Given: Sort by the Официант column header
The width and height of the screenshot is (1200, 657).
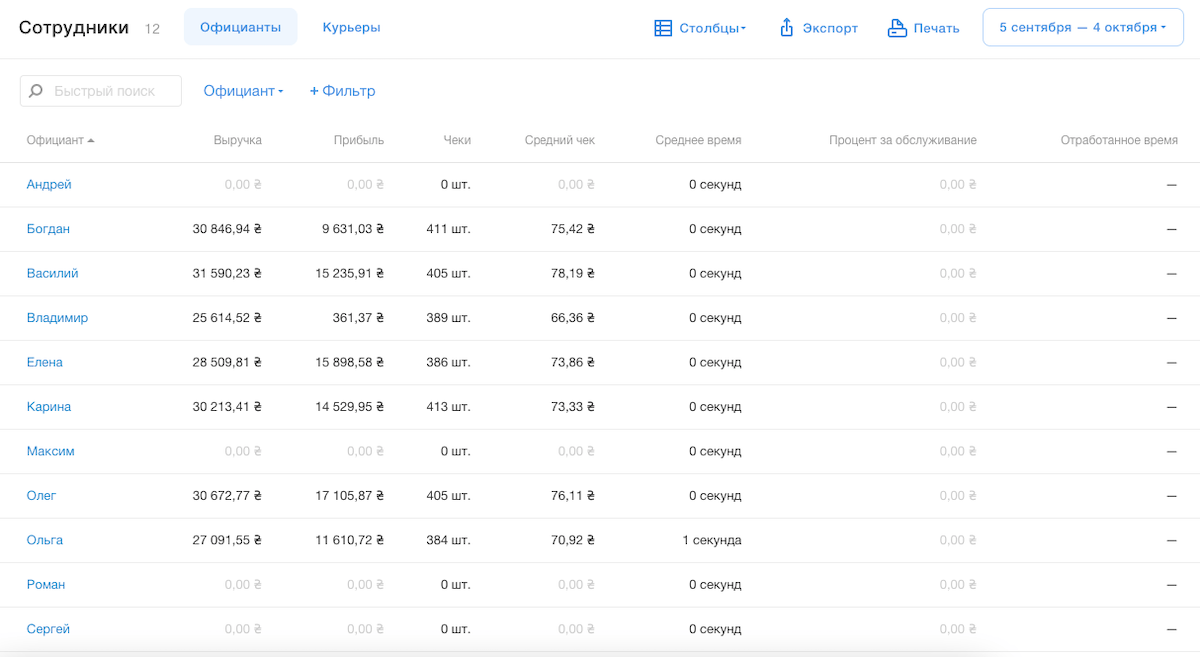Looking at the screenshot, I should (x=56, y=141).
